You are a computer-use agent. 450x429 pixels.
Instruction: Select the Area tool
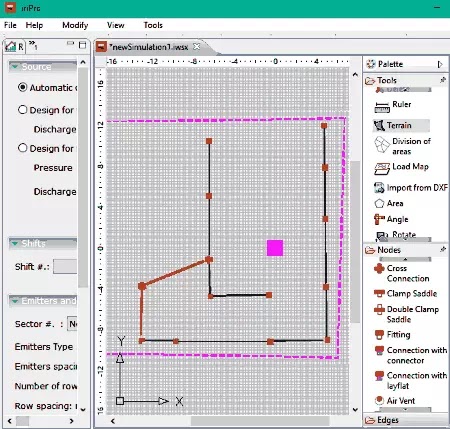389,203
